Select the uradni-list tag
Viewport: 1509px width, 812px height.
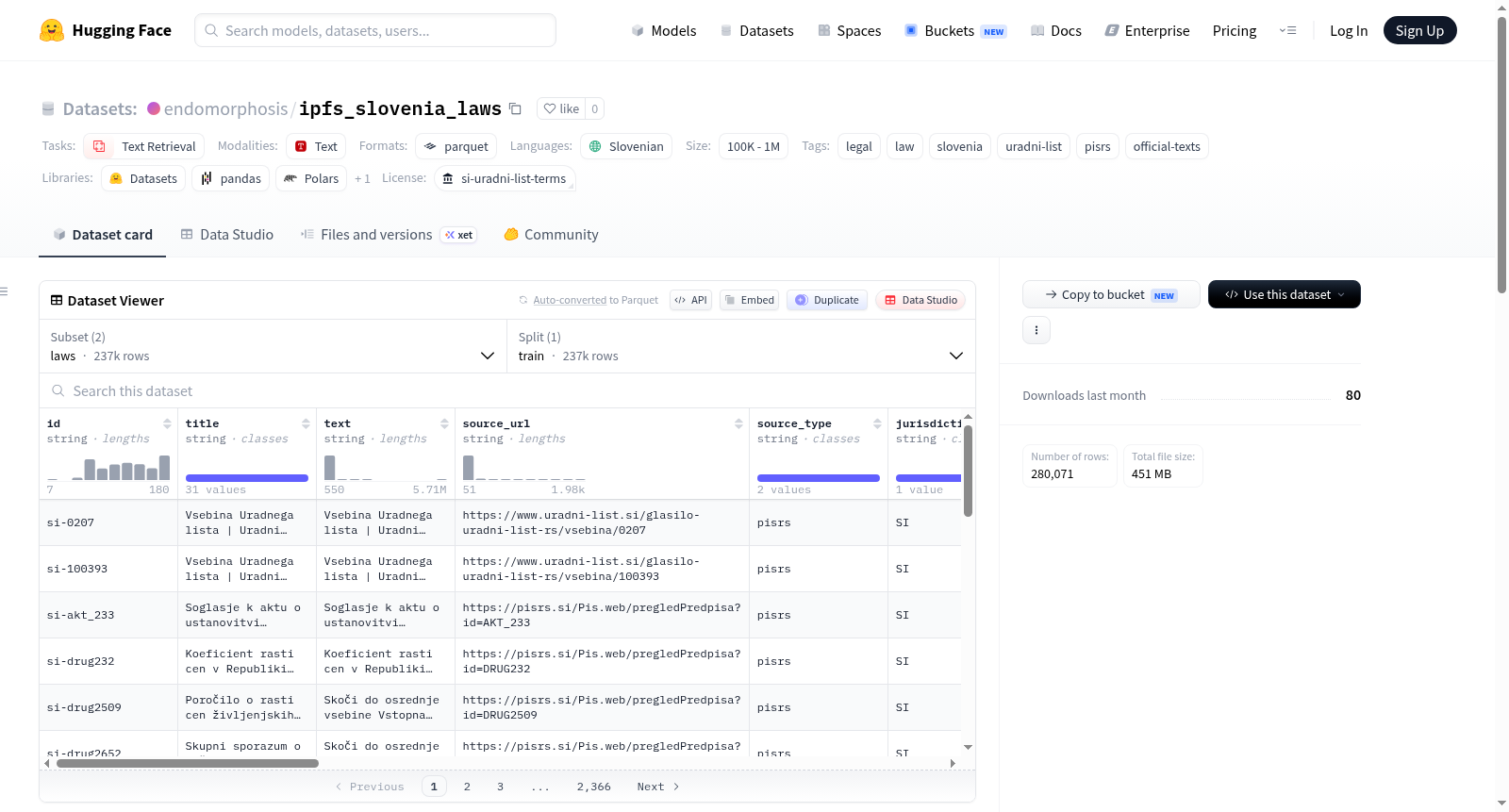(x=1034, y=146)
